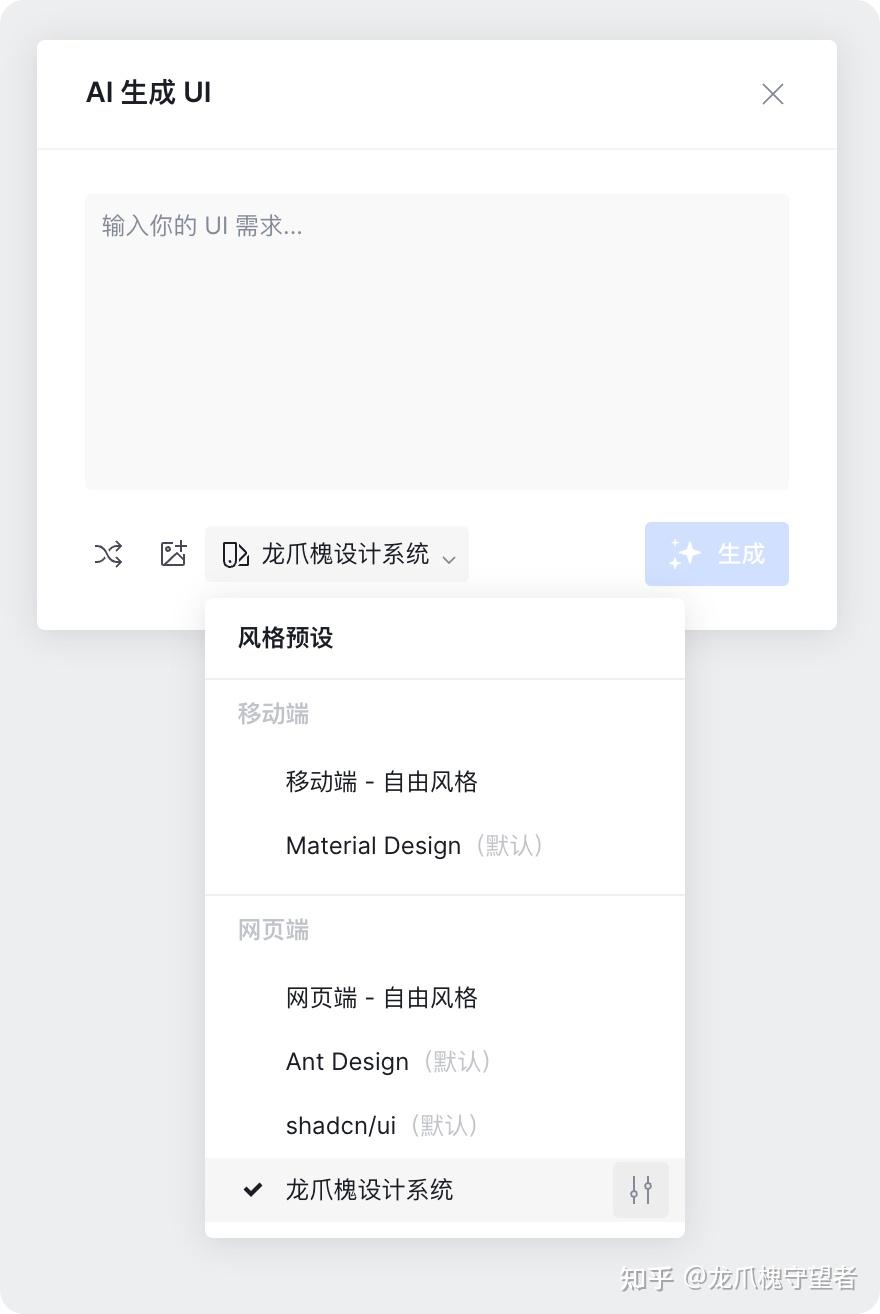Click the 移动端 section label
This screenshot has height=1314, width=880.
[273, 714]
